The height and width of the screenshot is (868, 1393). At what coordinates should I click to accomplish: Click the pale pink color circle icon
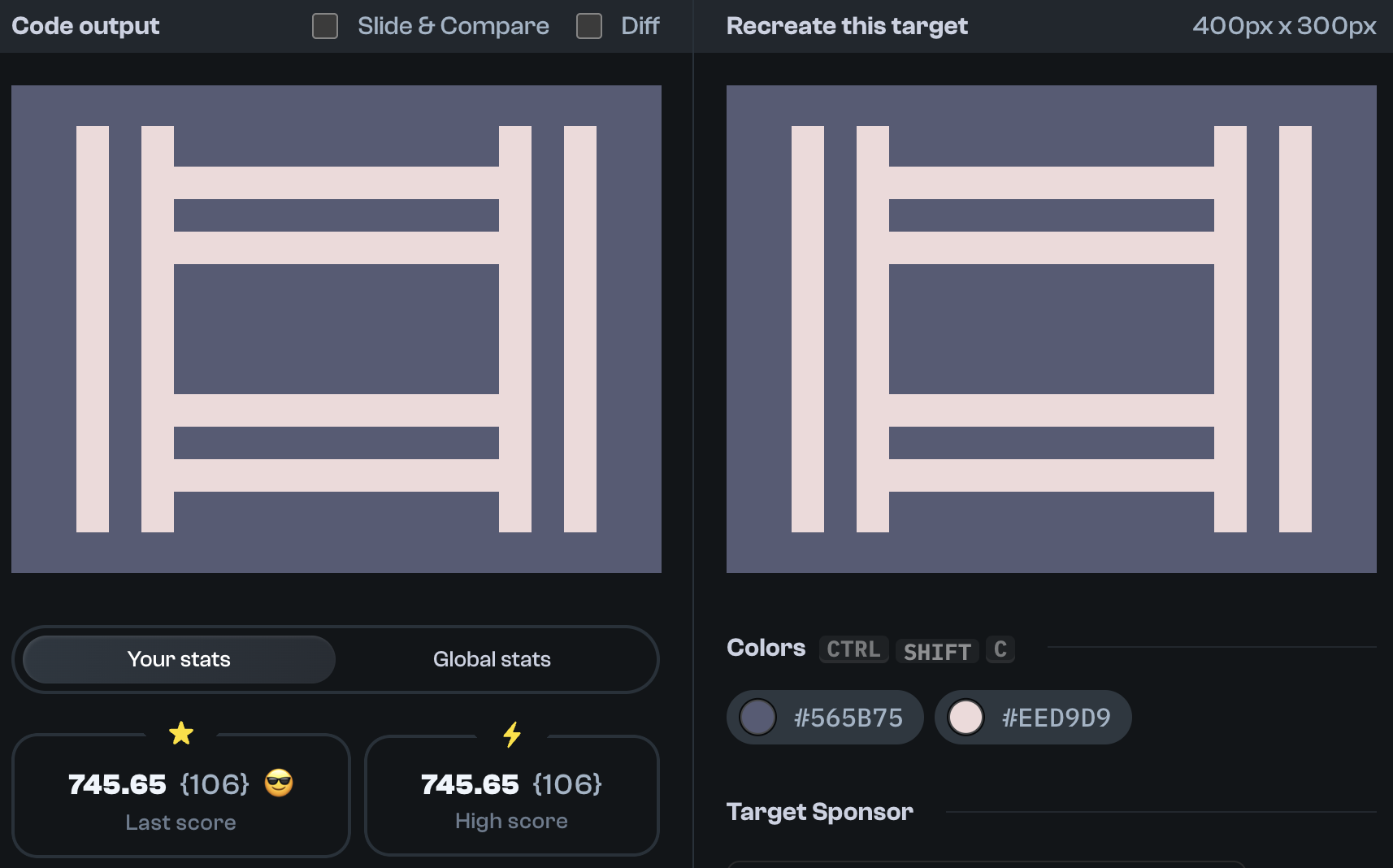(966, 717)
